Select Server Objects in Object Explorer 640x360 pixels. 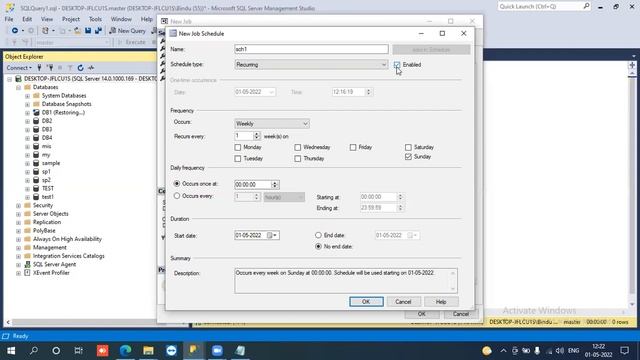(x=51, y=214)
